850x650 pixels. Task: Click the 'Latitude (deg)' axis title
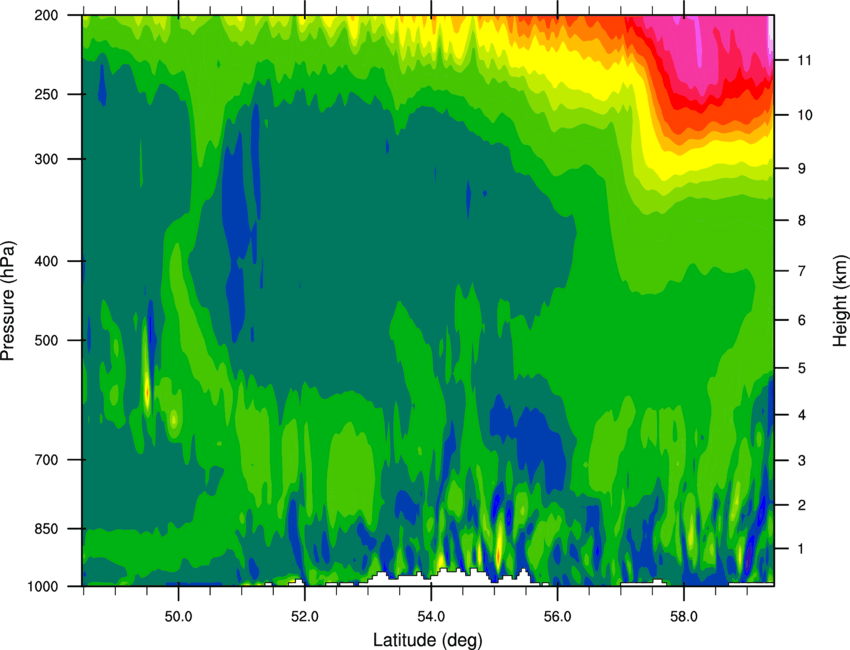[x=428, y=640]
